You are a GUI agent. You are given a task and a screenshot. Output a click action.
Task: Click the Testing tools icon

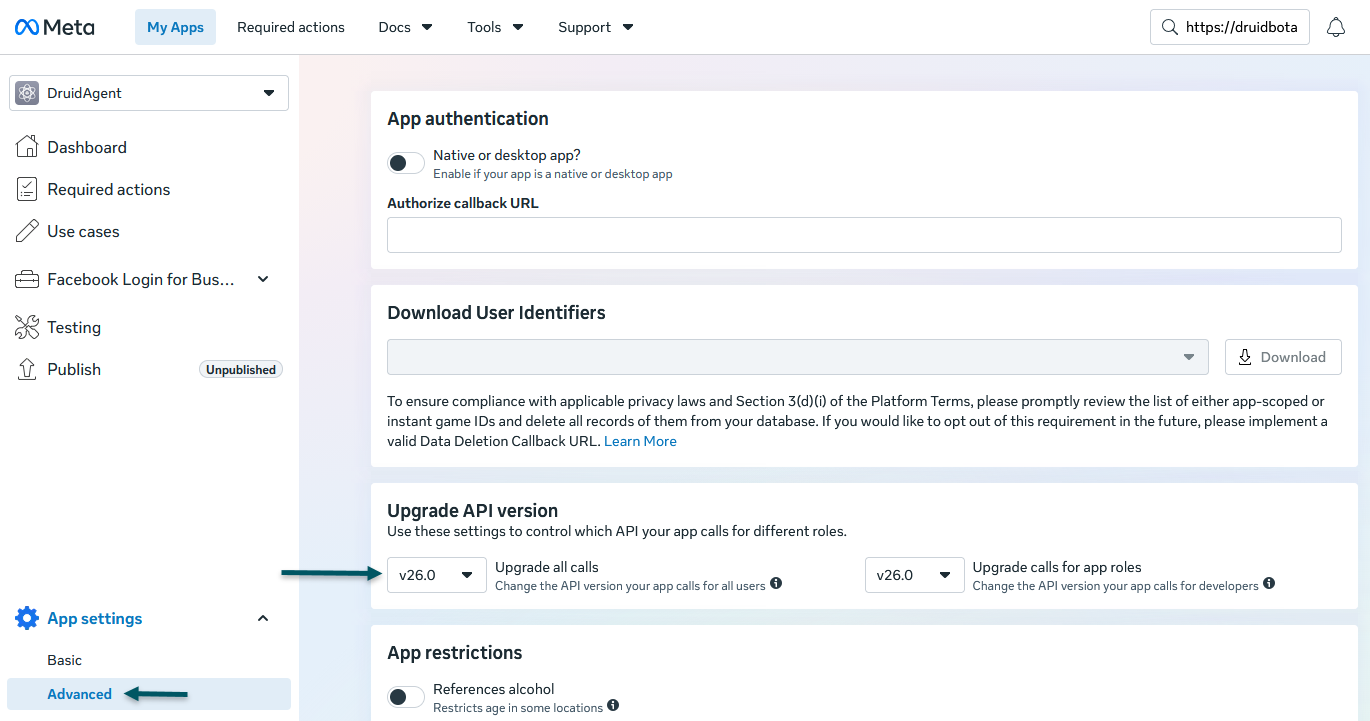pos(27,327)
